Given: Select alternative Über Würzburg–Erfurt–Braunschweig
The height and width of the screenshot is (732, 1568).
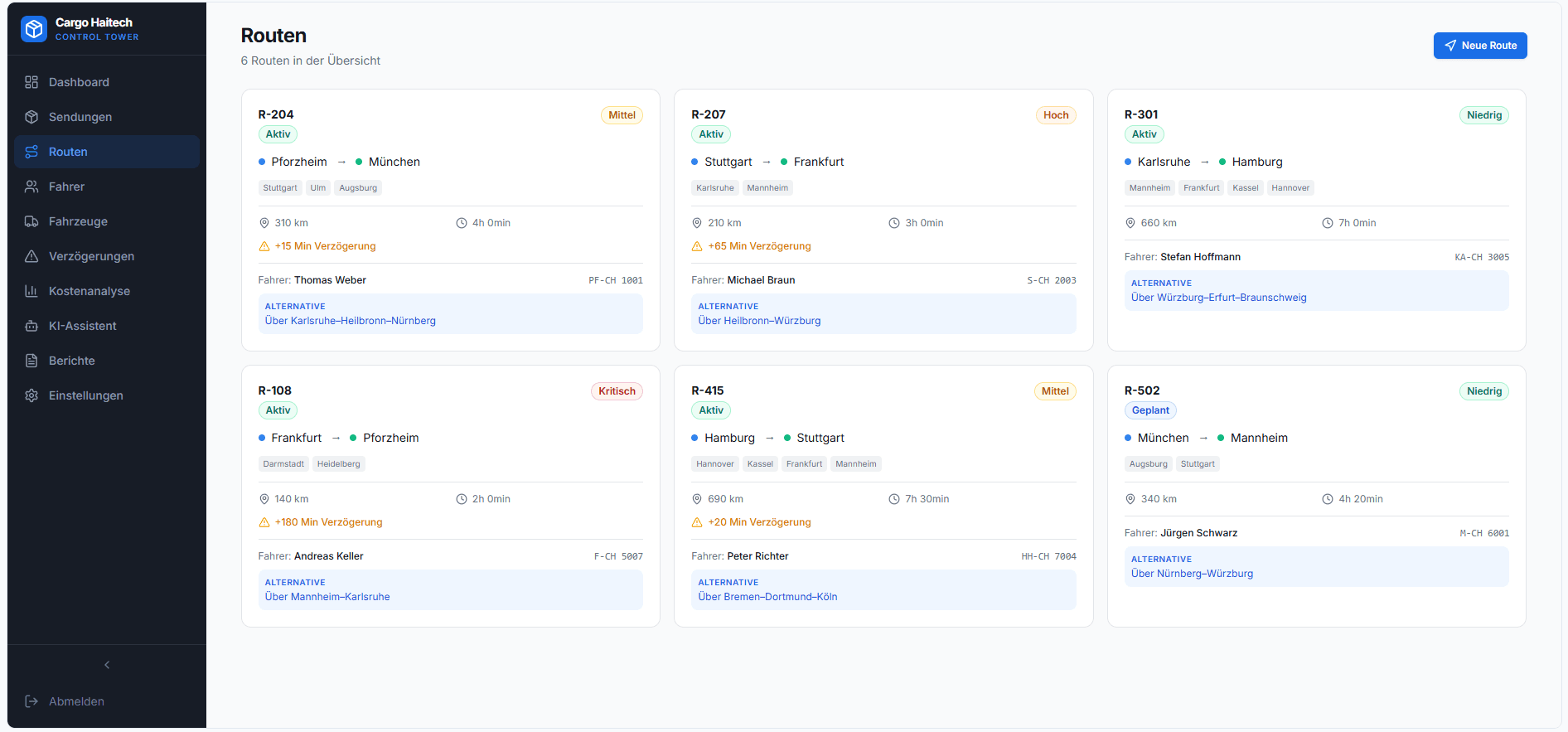Looking at the screenshot, I should pyautogui.click(x=1317, y=291).
